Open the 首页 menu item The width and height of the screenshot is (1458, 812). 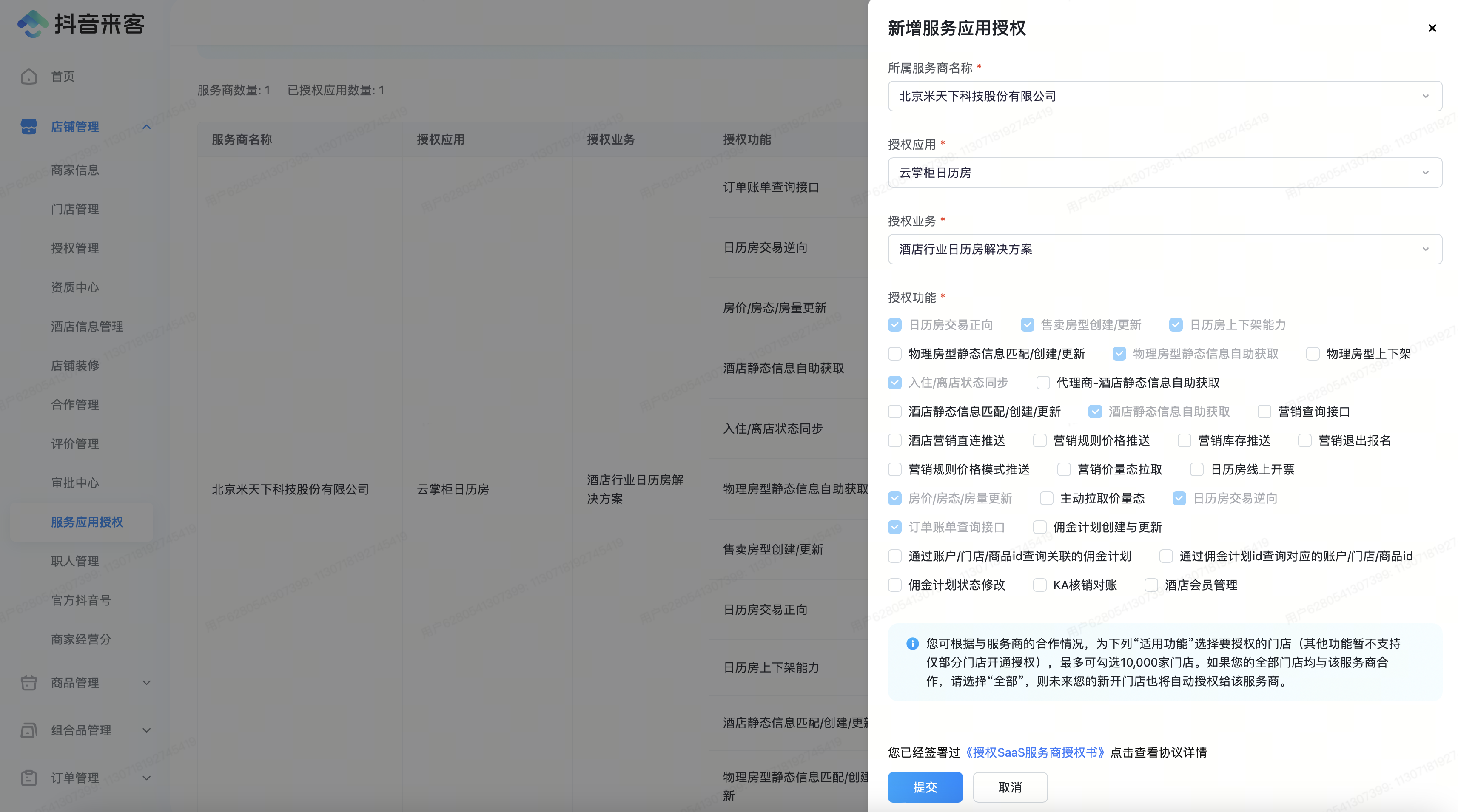click(x=63, y=77)
